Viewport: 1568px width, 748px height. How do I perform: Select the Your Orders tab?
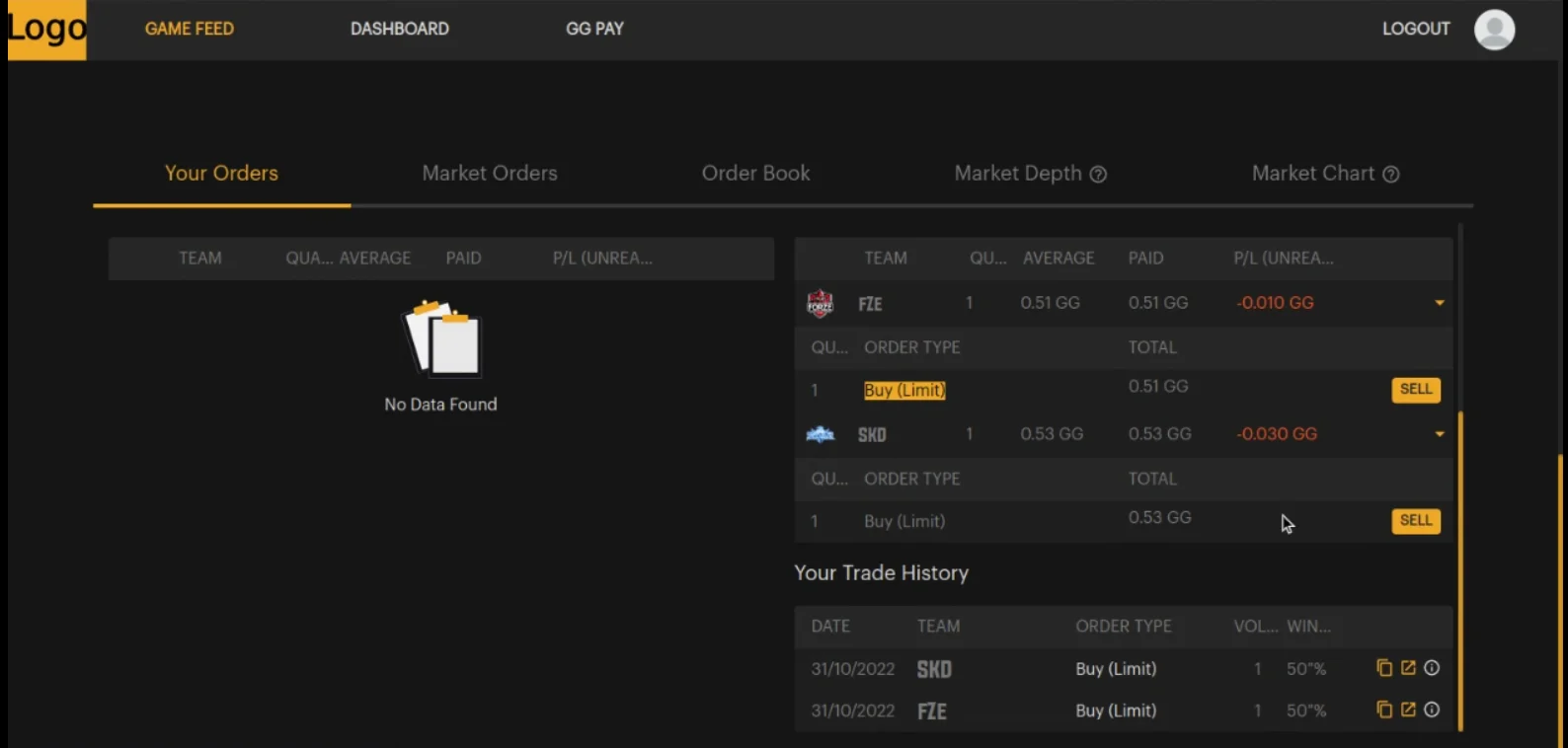click(x=221, y=174)
